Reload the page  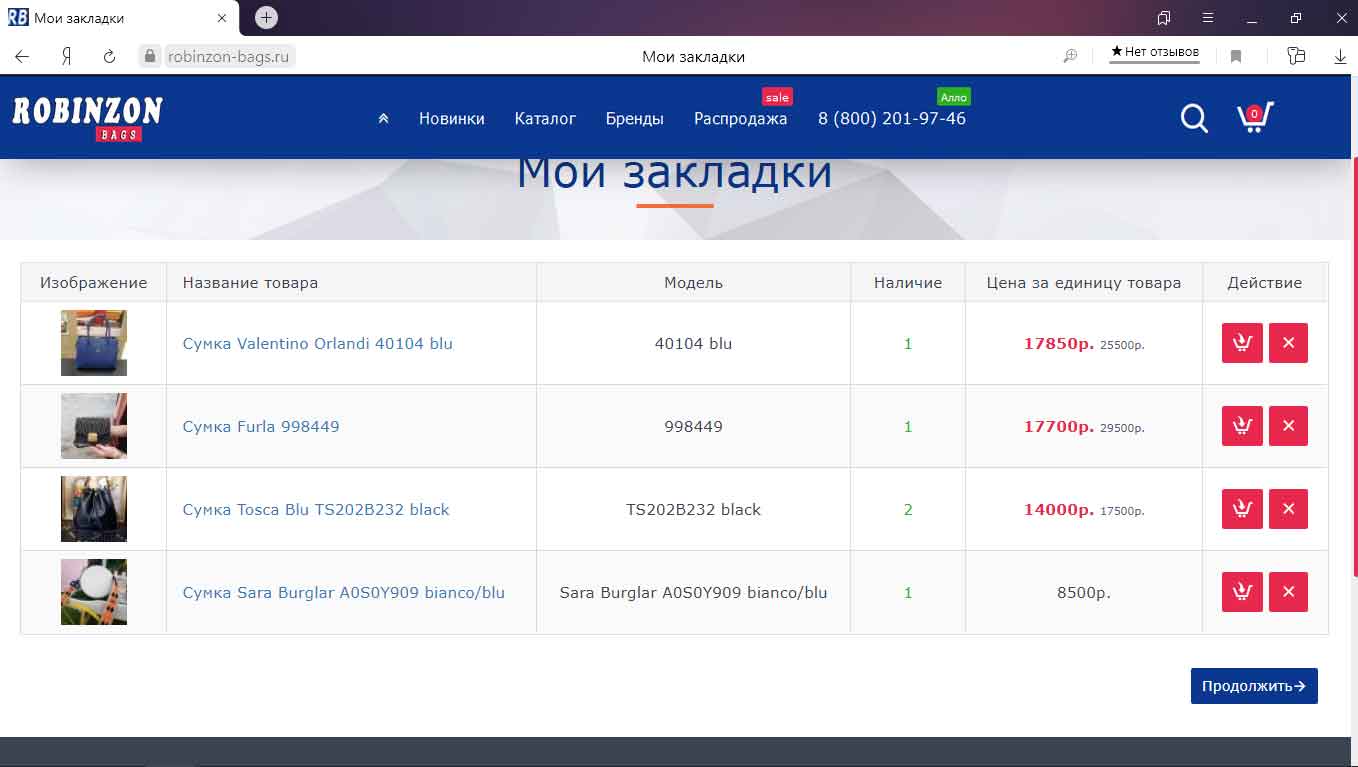pyautogui.click(x=110, y=57)
